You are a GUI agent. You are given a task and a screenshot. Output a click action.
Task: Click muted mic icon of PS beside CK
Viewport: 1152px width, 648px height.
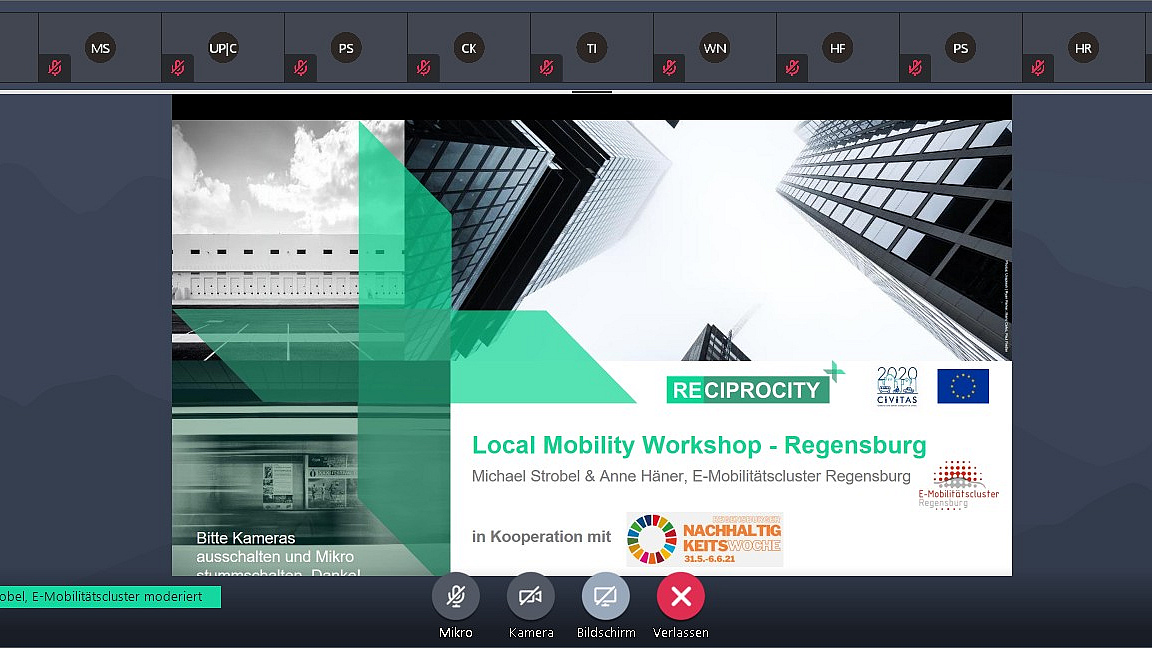coord(300,68)
